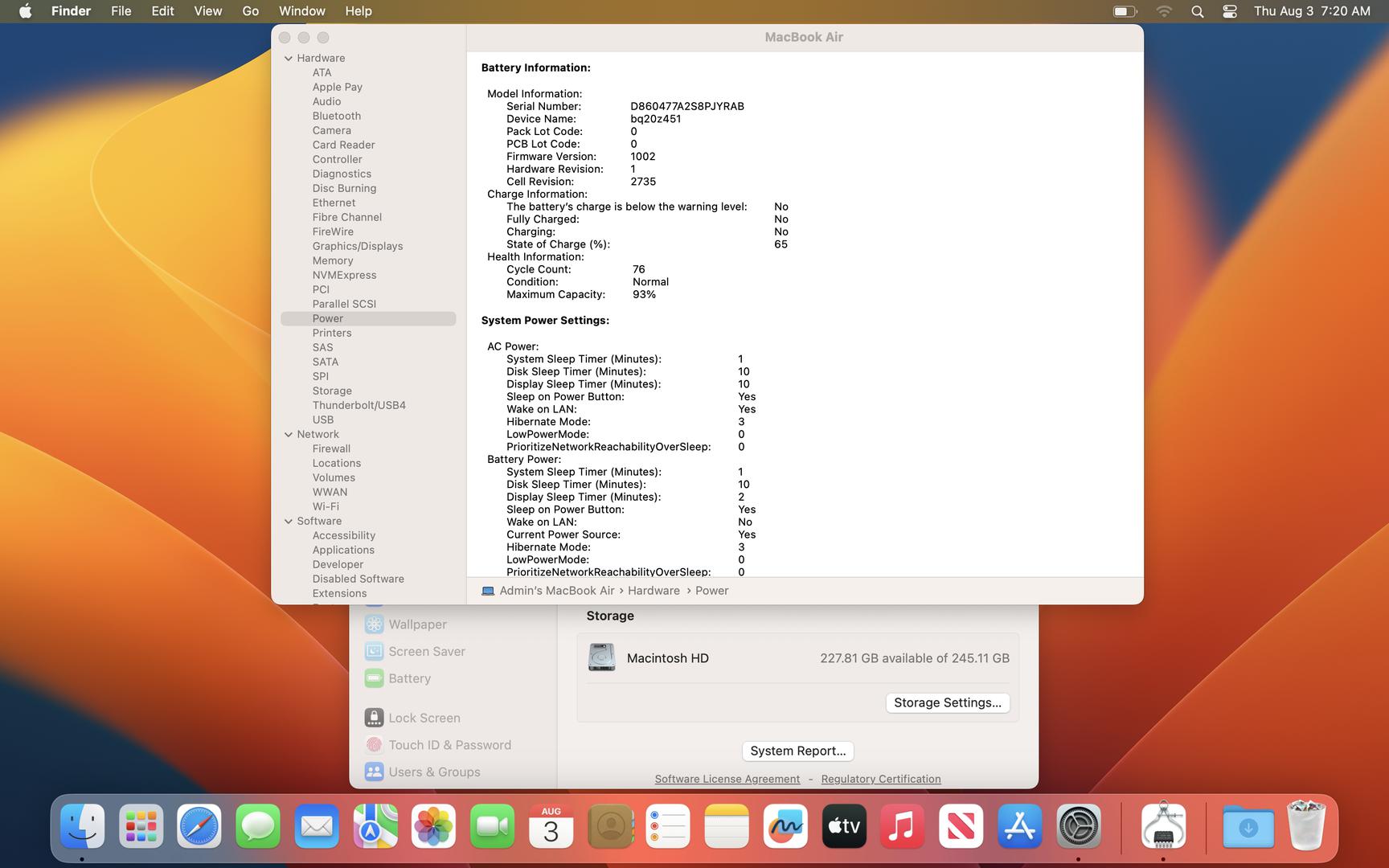Click the Wi-Fi icon in menu bar

tap(1164, 11)
